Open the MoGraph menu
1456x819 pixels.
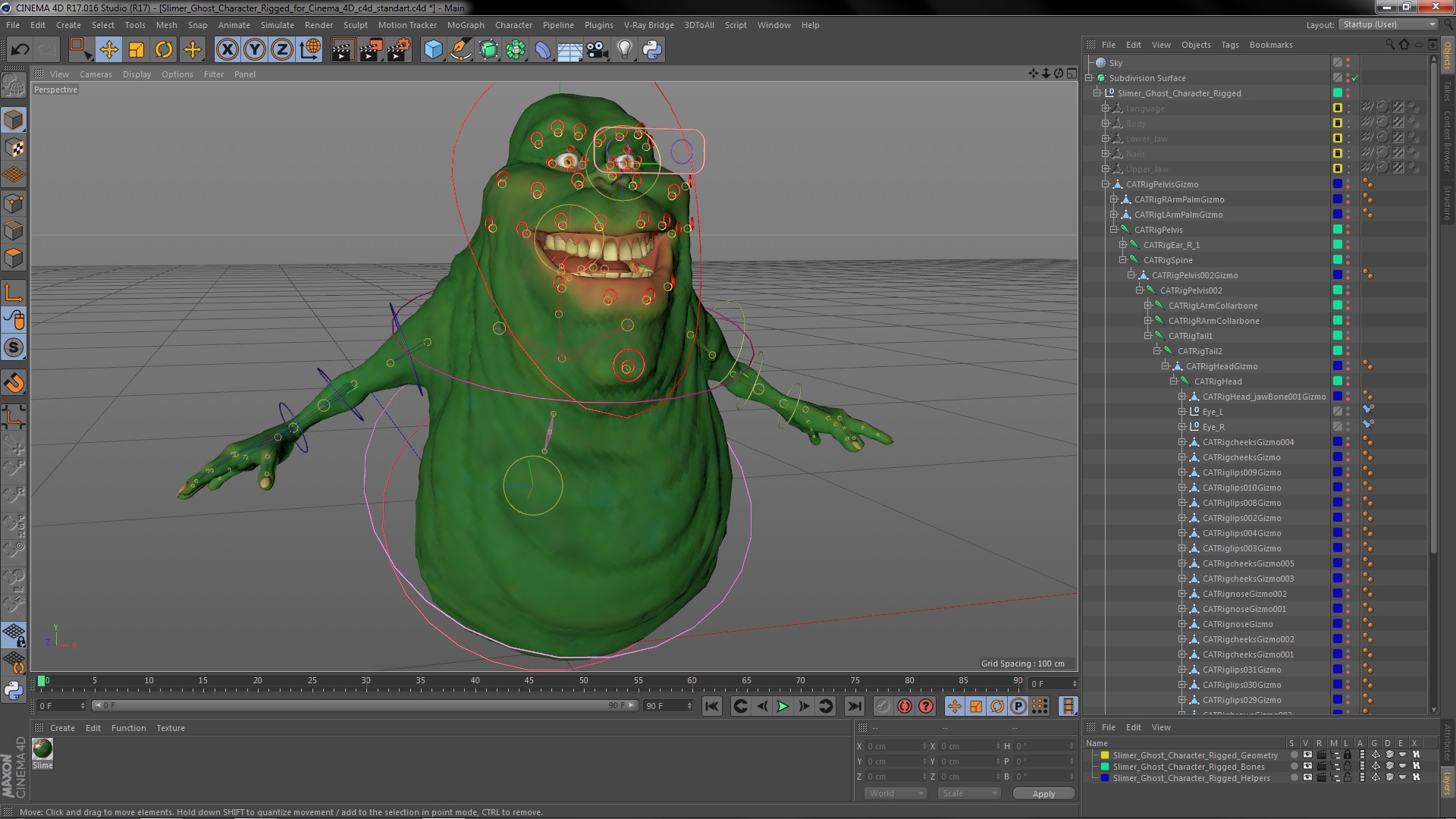466,25
